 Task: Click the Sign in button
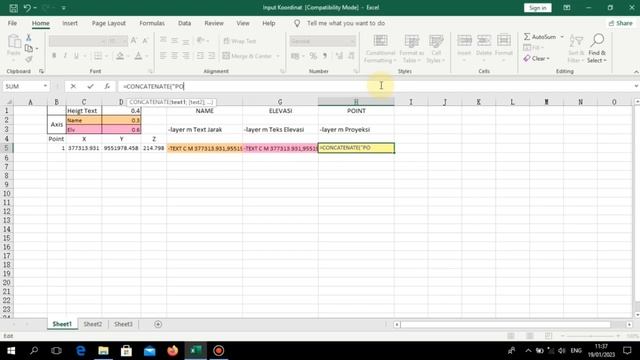538,8
